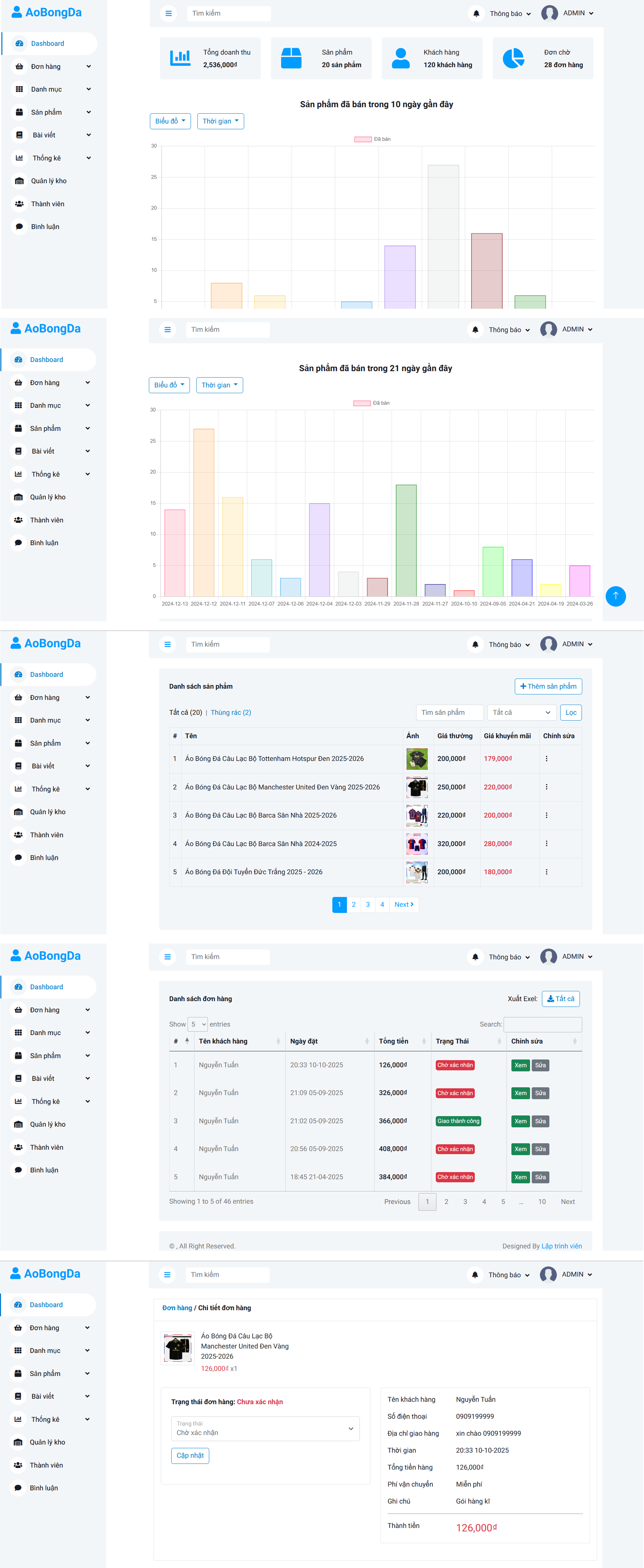Open three-dot menu for Tottenham Hotspur product
This screenshot has height=1568, width=644.
[546, 759]
